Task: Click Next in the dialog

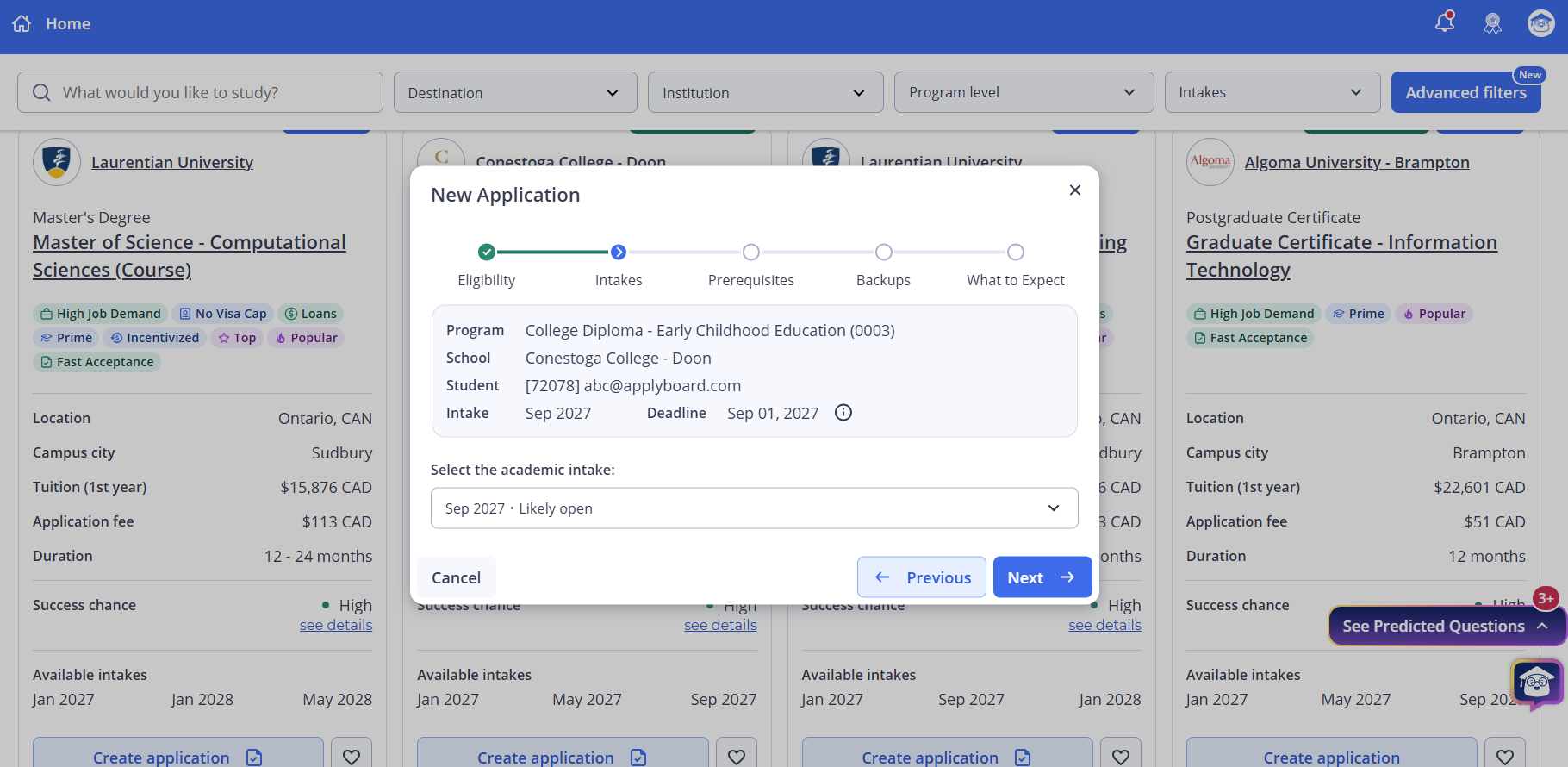Action: tap(1042, 577)
